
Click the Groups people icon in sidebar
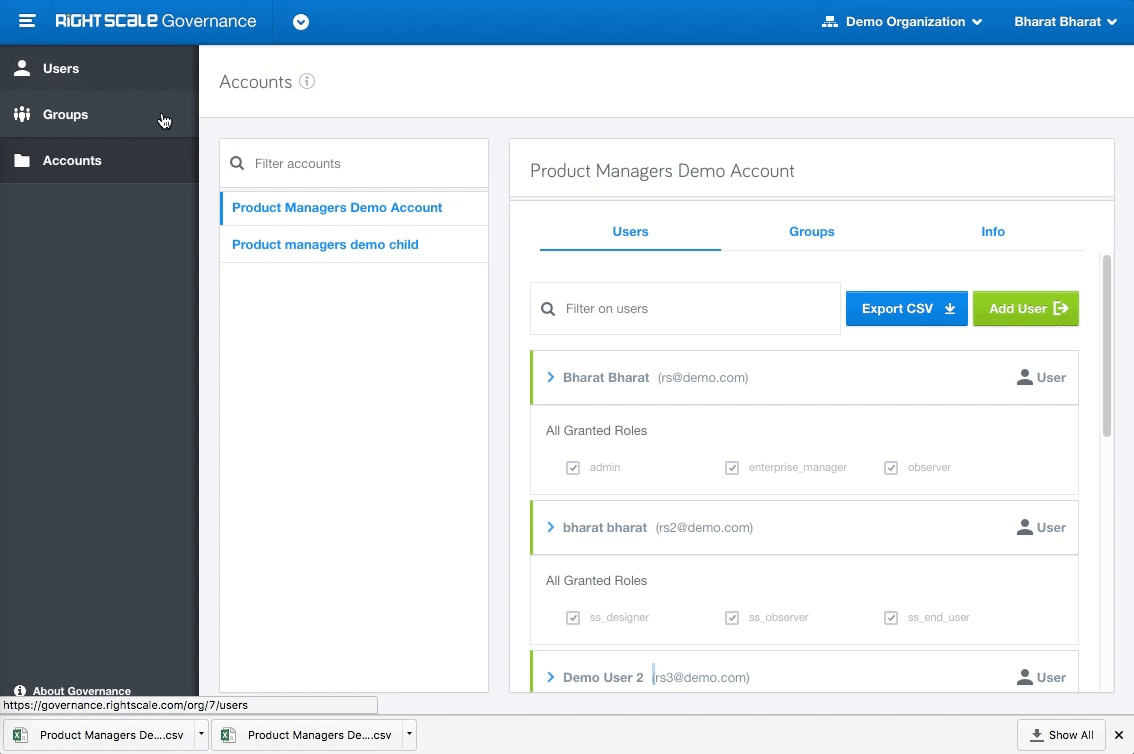tap(22, 114)
